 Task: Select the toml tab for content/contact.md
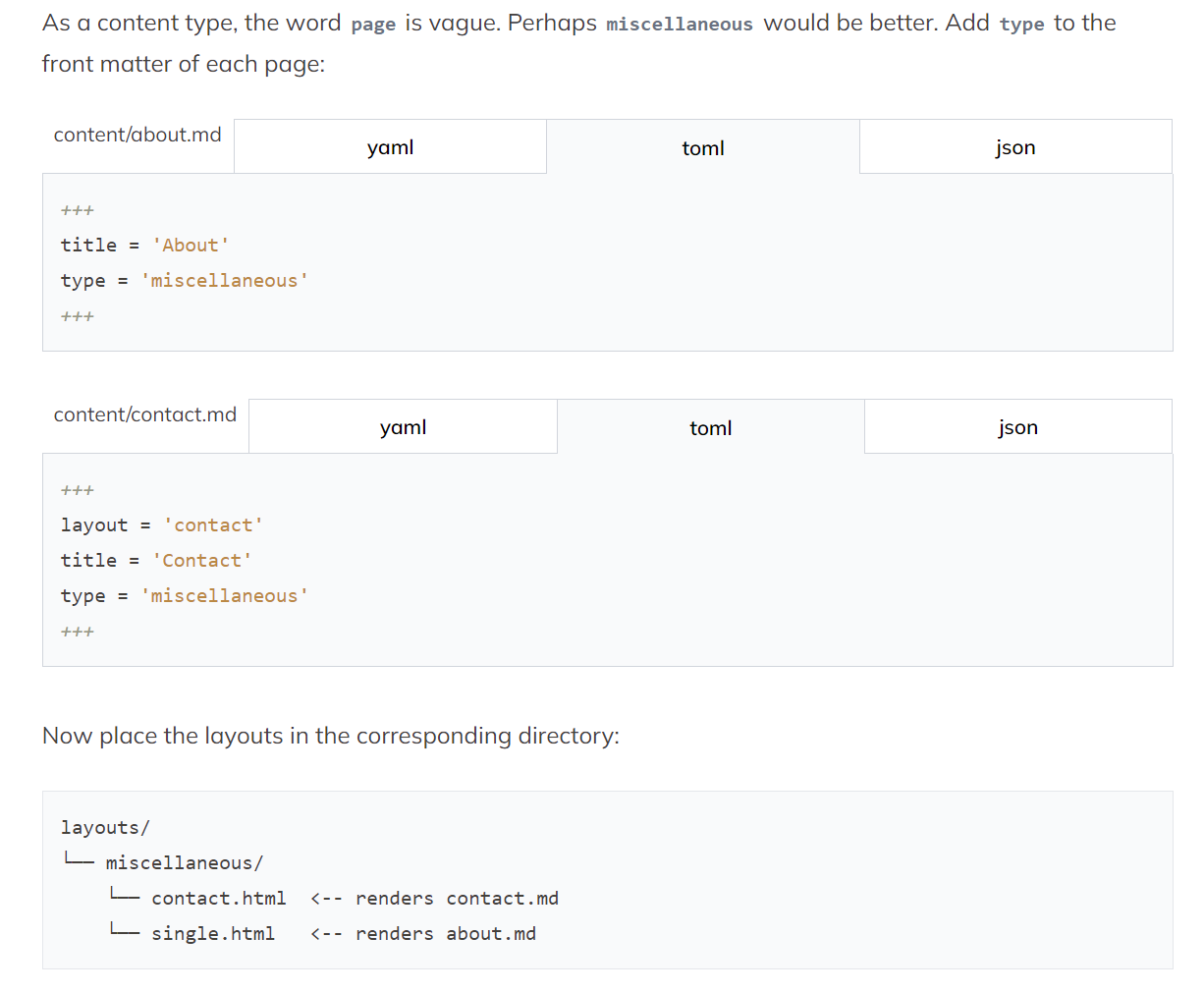(710, 428)
